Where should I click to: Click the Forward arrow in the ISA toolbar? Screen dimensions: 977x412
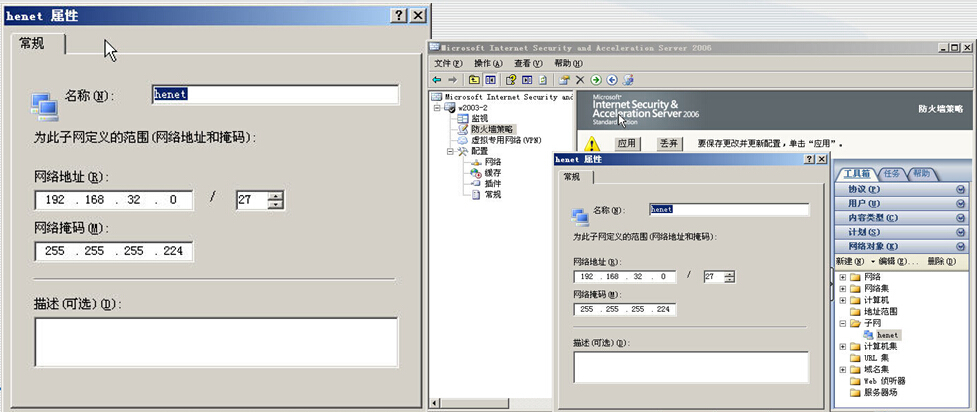[452, 79]
